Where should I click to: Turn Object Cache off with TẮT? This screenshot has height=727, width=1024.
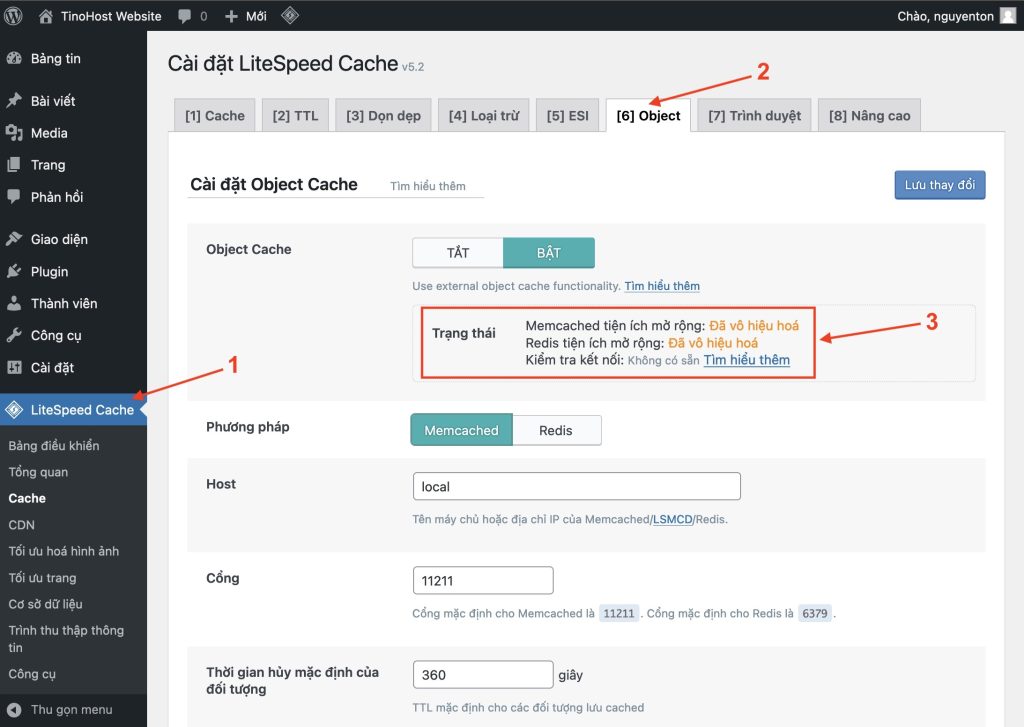[458, 253]
